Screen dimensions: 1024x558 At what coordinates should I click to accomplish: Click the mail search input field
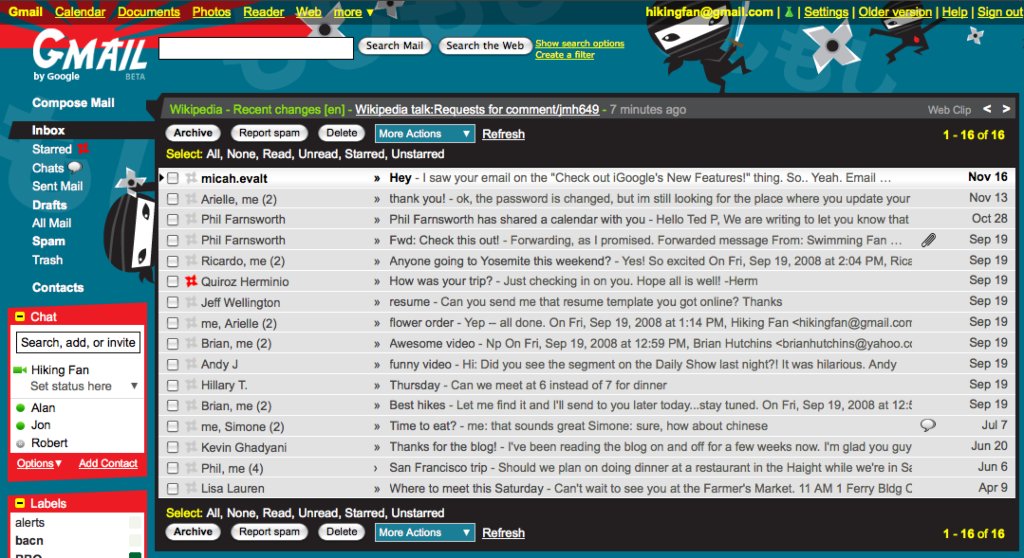(x=256, y=48)
